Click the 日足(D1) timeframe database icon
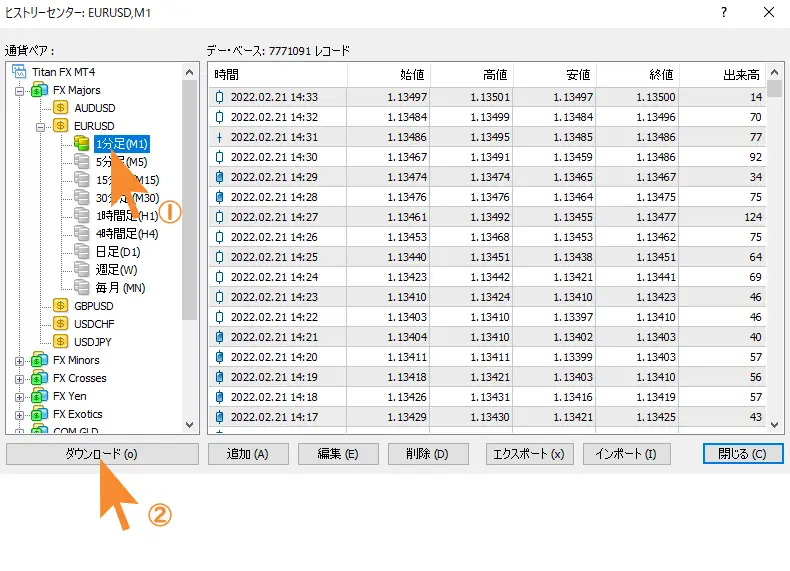790x571 pixels. click(x=82, y=252)
